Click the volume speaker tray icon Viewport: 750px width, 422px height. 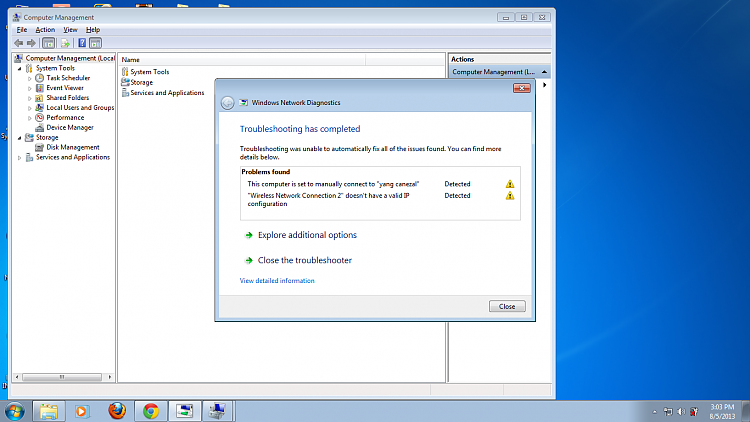pos(681,411)
